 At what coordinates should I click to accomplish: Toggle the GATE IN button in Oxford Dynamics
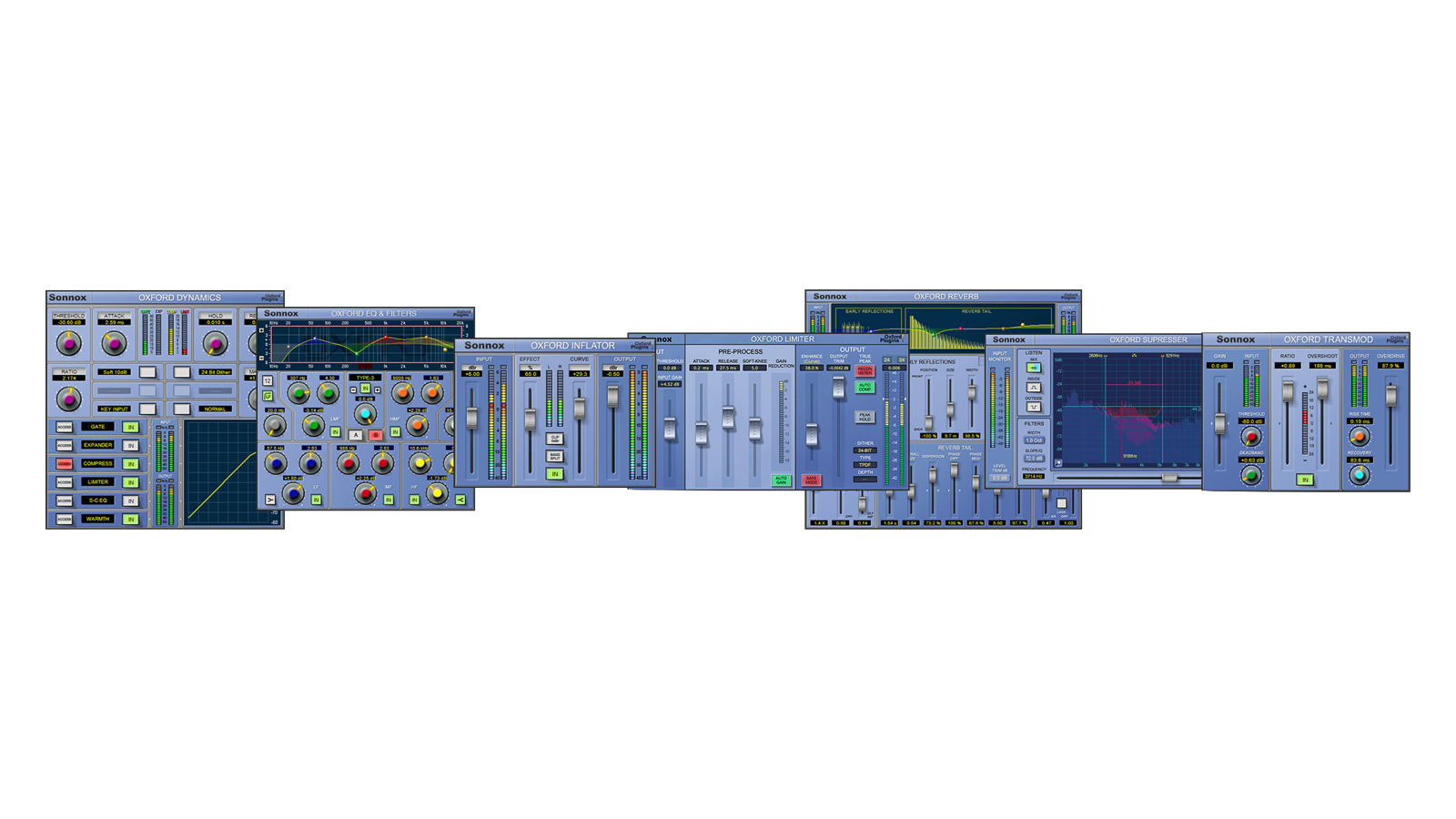point(130,427)
